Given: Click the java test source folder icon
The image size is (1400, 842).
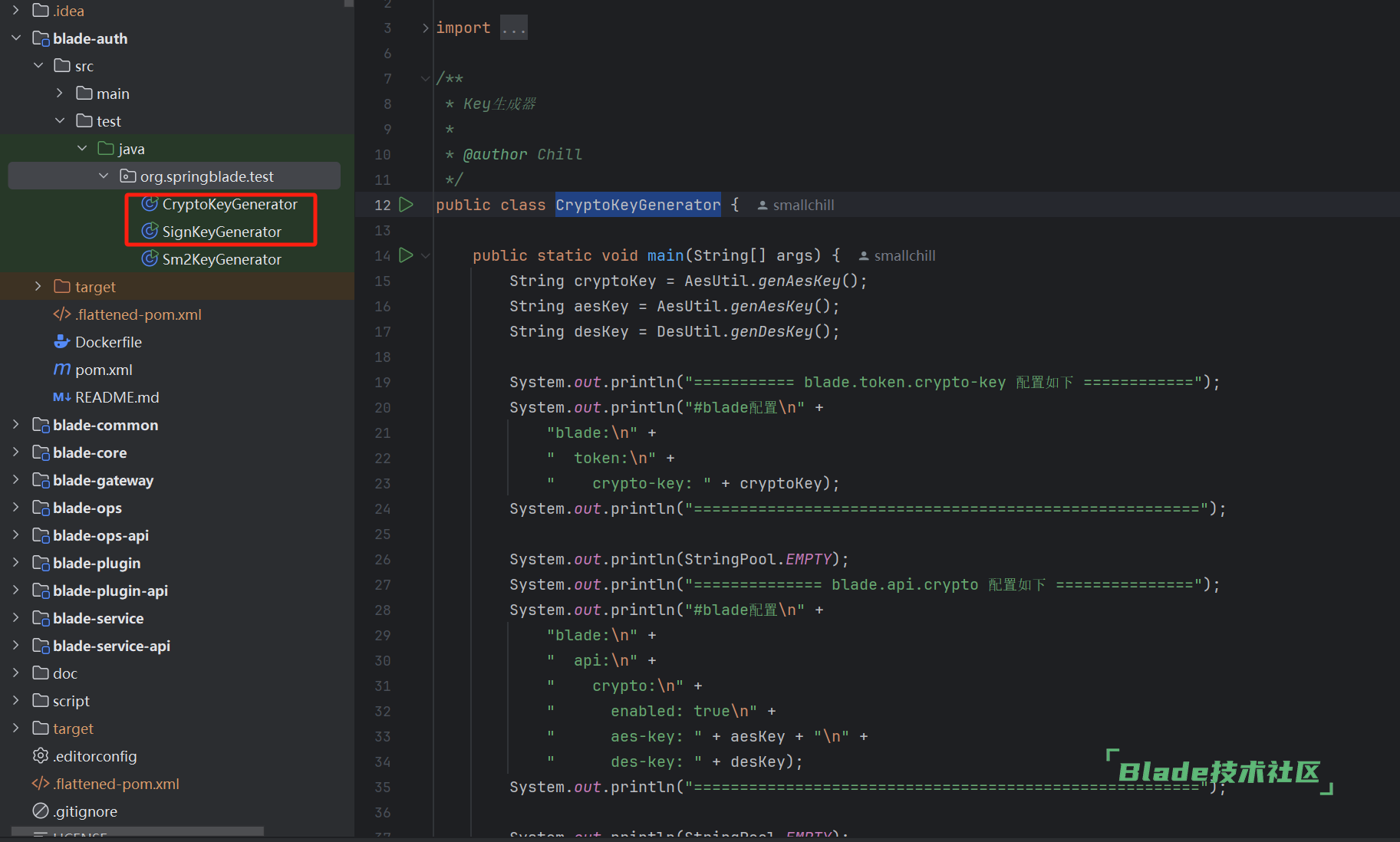Looking at the screenshot, I should click(106, 149).
